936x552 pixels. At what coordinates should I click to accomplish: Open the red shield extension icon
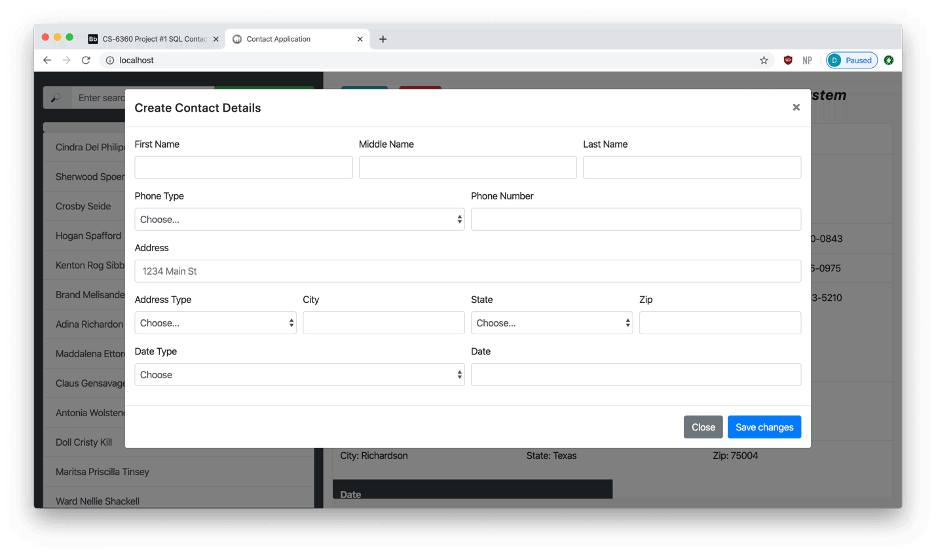pos(788,60)
